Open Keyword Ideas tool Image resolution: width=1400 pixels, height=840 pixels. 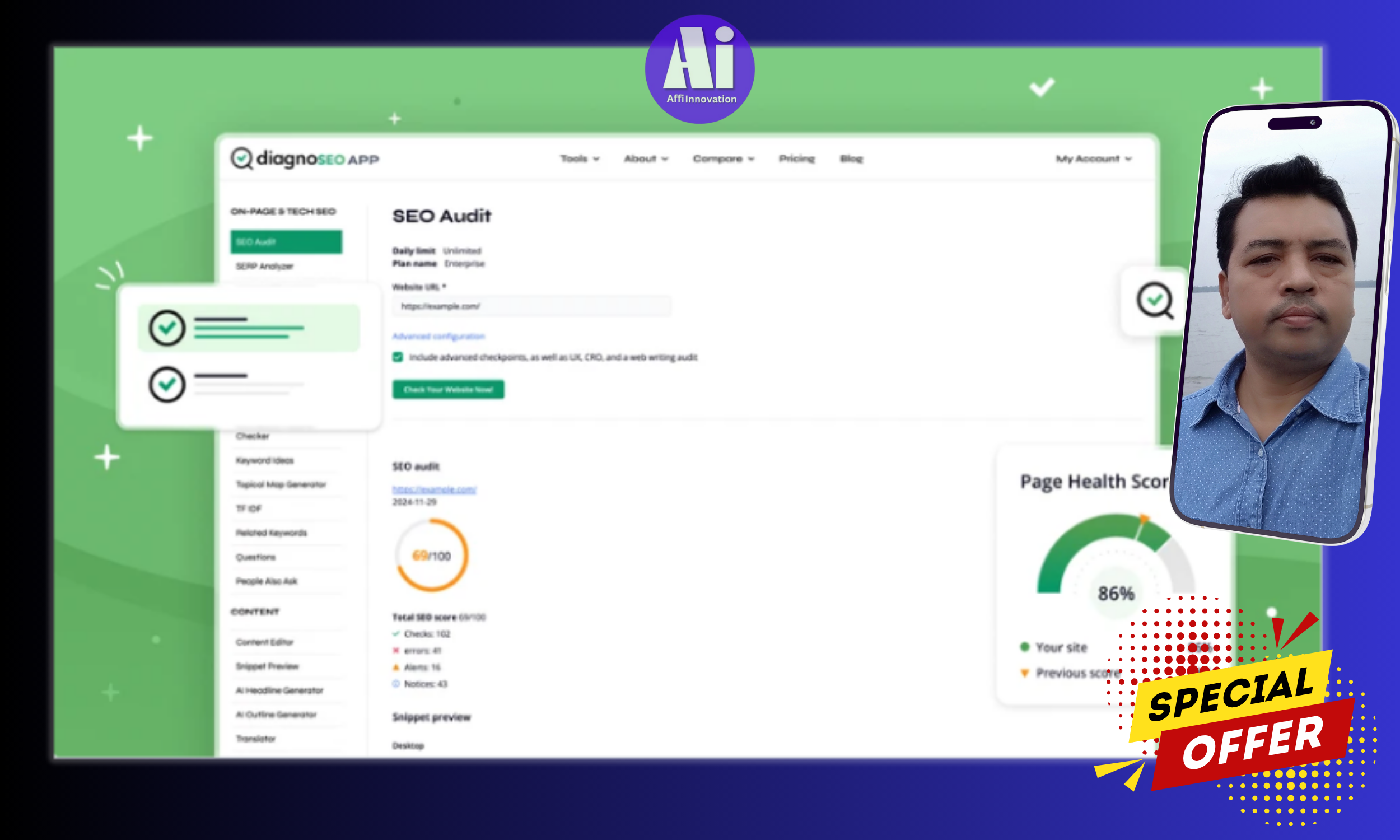pos(265,460)
